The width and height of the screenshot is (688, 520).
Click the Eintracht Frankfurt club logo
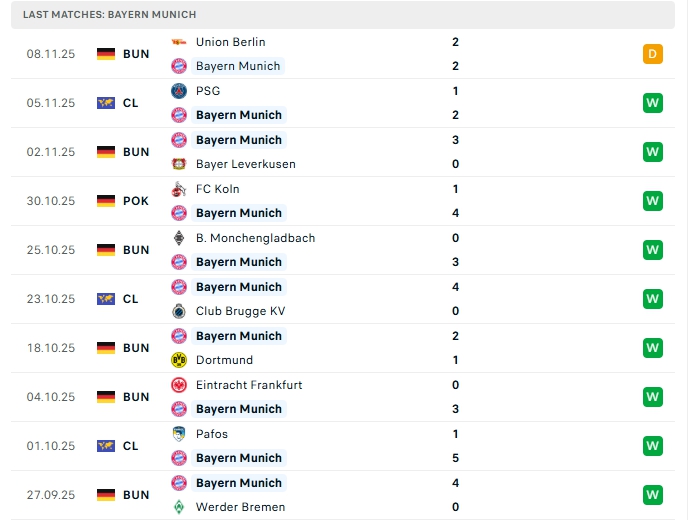tap(179, 385)
